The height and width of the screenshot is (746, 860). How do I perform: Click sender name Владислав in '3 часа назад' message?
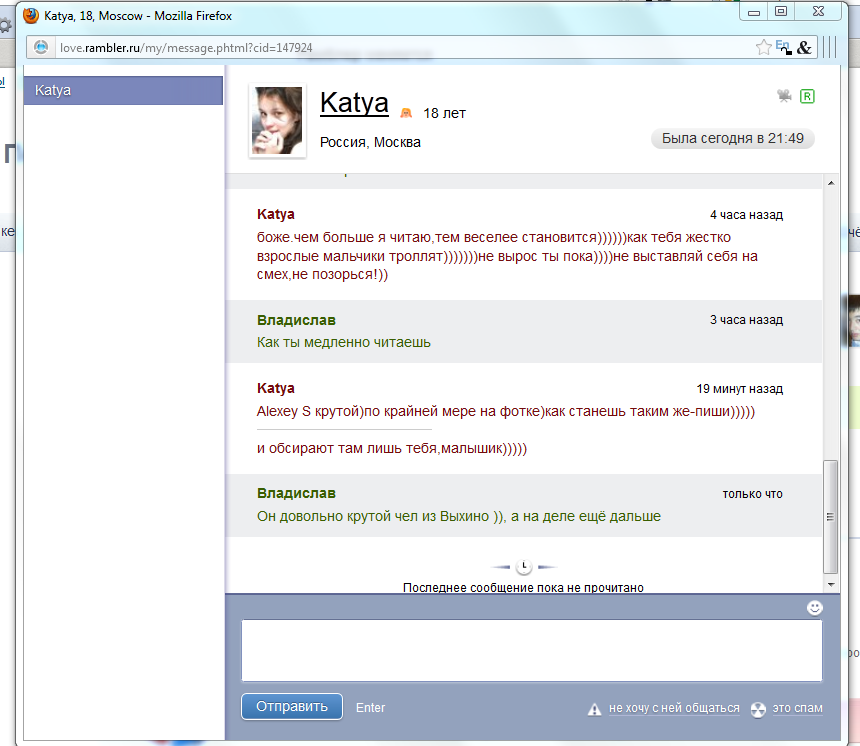point(296,320)
